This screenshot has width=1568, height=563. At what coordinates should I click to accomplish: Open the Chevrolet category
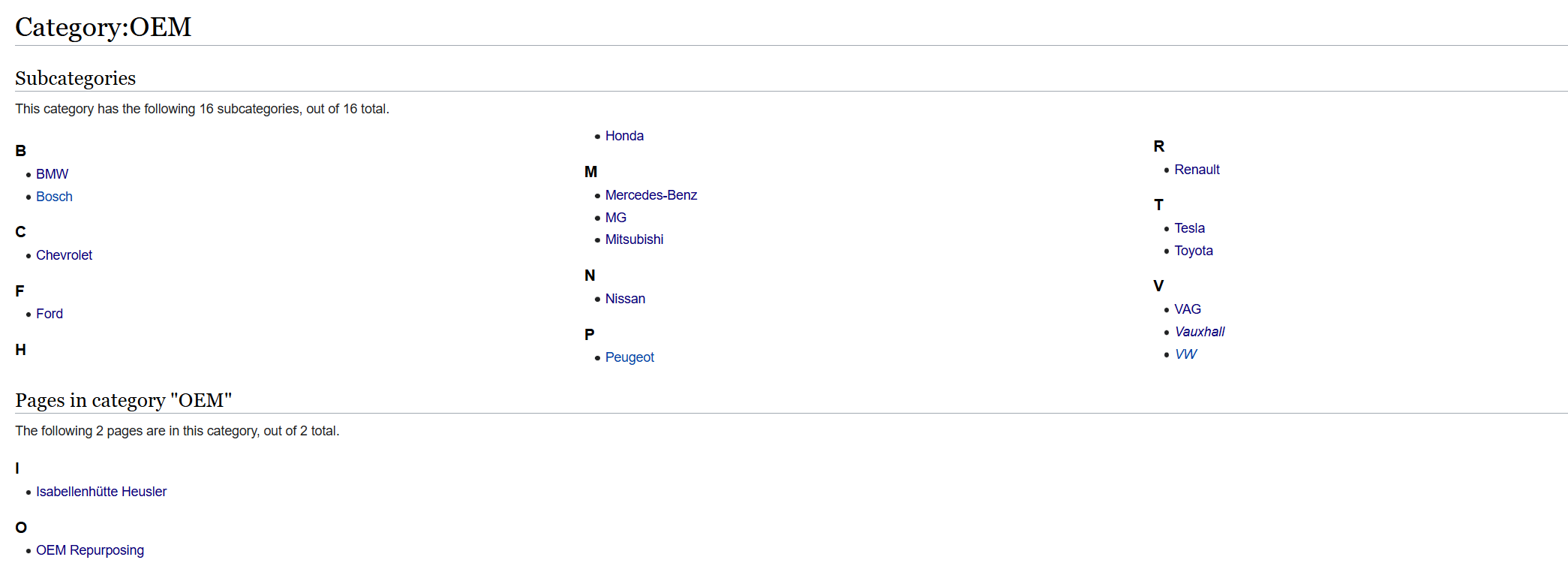pyautogui.click(x=64, y=255)
